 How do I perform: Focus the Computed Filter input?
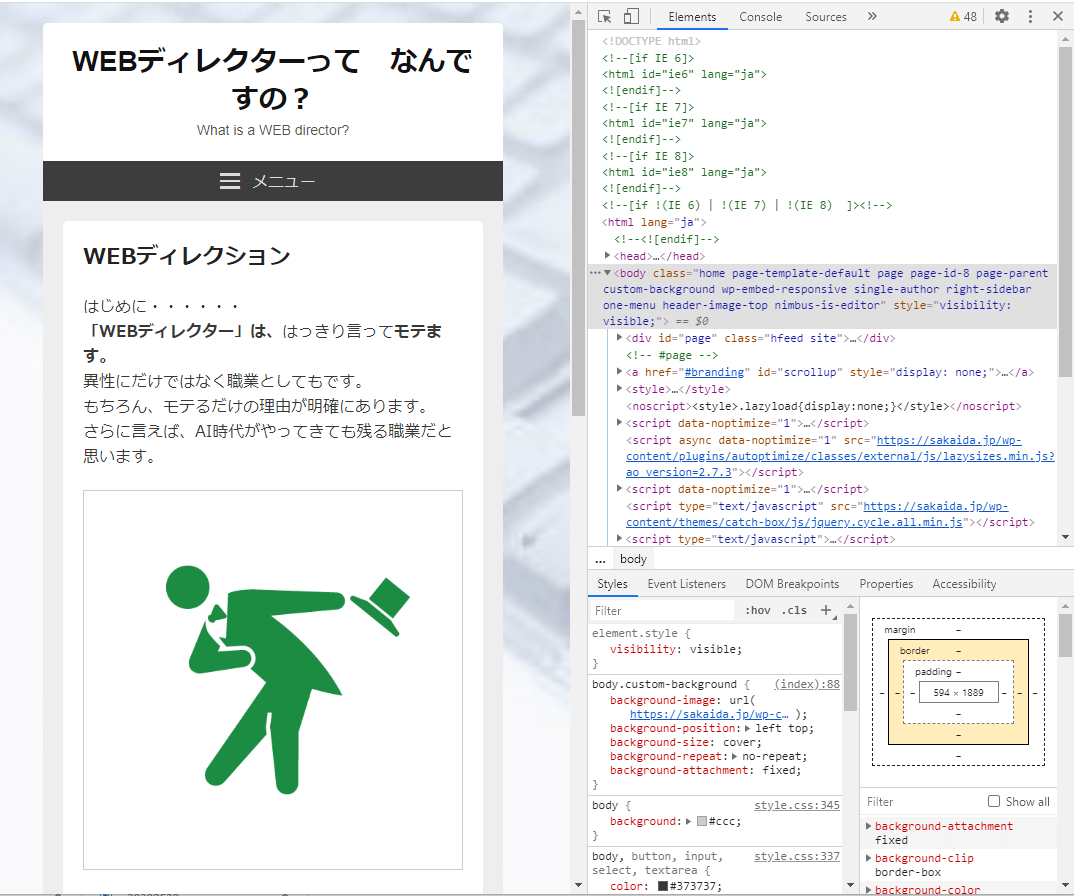point(921,801)
